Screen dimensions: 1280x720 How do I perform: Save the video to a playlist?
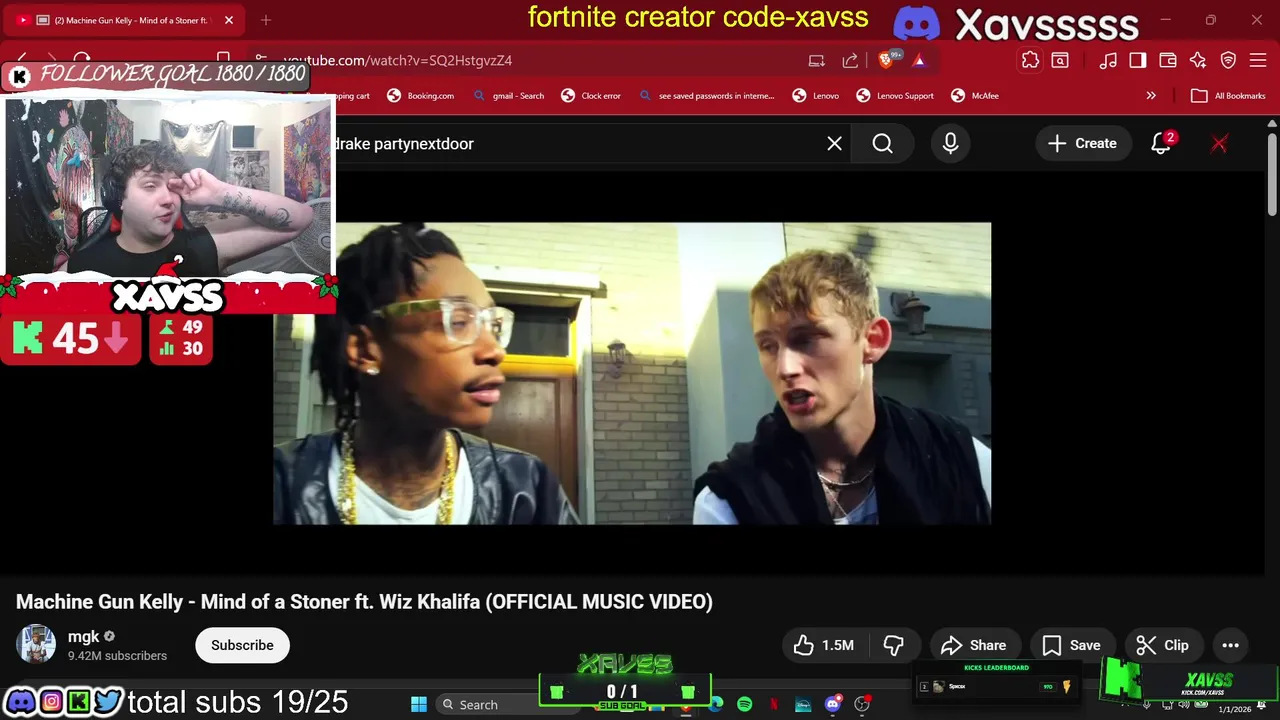(1071, 645)
